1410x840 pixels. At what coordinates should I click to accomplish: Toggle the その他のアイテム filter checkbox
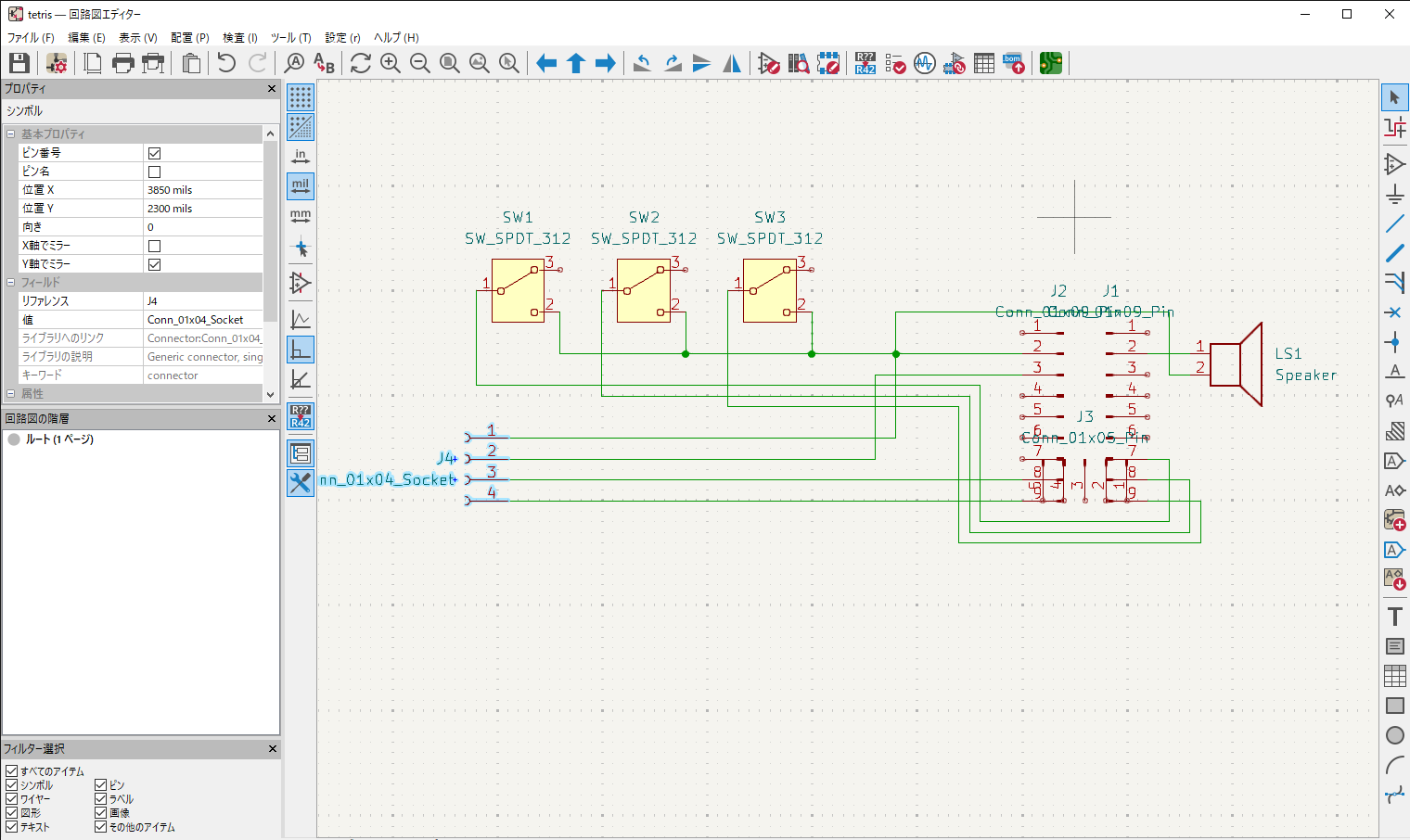point(101,826)
